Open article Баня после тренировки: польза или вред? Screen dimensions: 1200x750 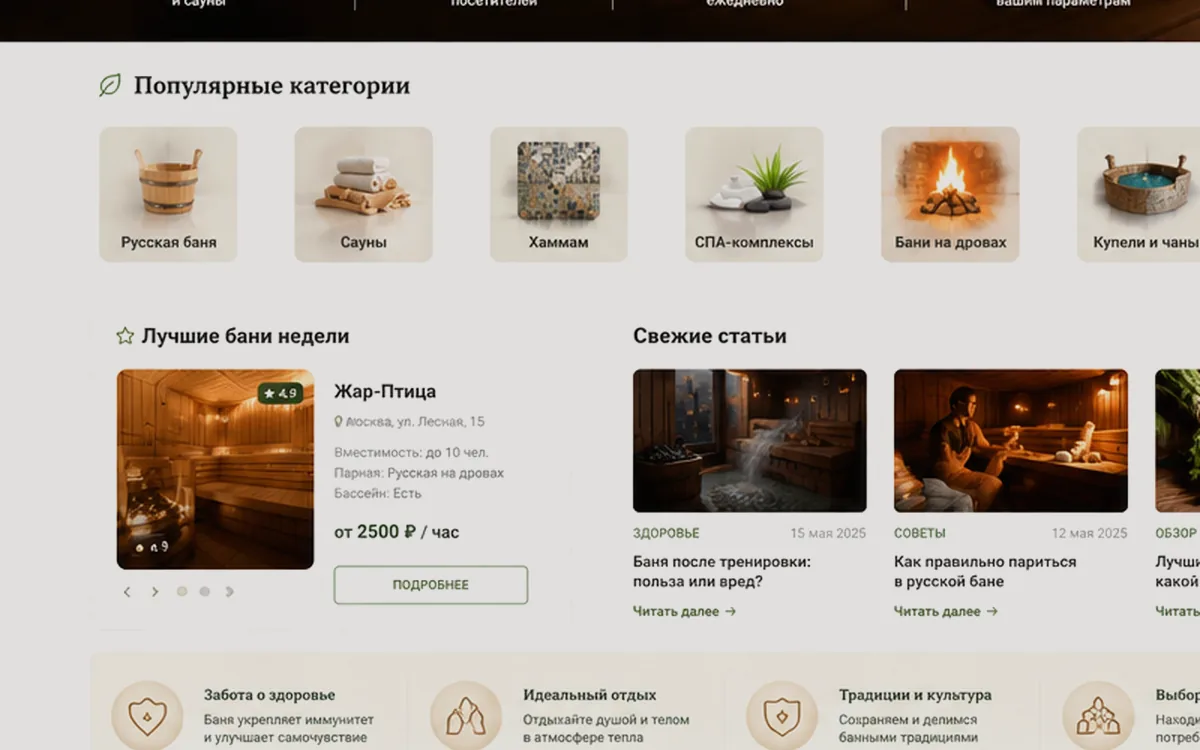point(722,571)
